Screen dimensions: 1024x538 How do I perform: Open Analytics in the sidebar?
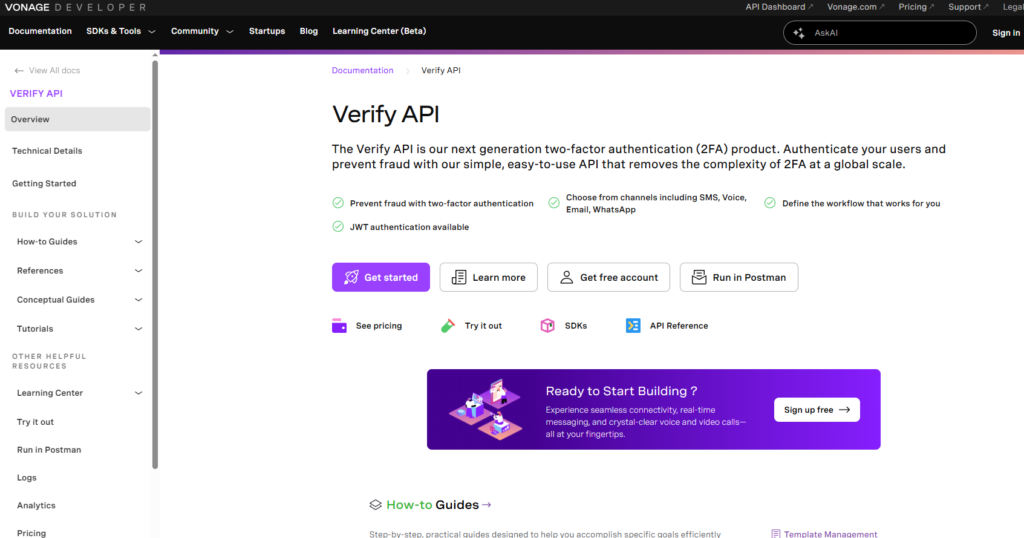point(36,505)
